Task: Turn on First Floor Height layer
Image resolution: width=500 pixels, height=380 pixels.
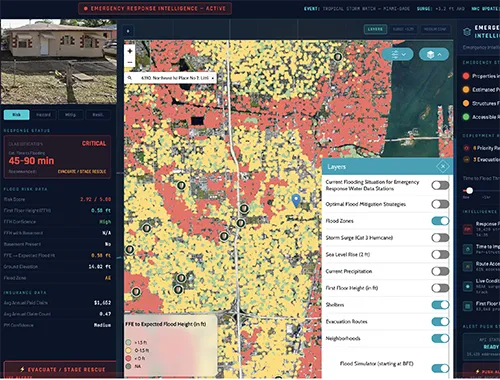Action: [440, 288]
